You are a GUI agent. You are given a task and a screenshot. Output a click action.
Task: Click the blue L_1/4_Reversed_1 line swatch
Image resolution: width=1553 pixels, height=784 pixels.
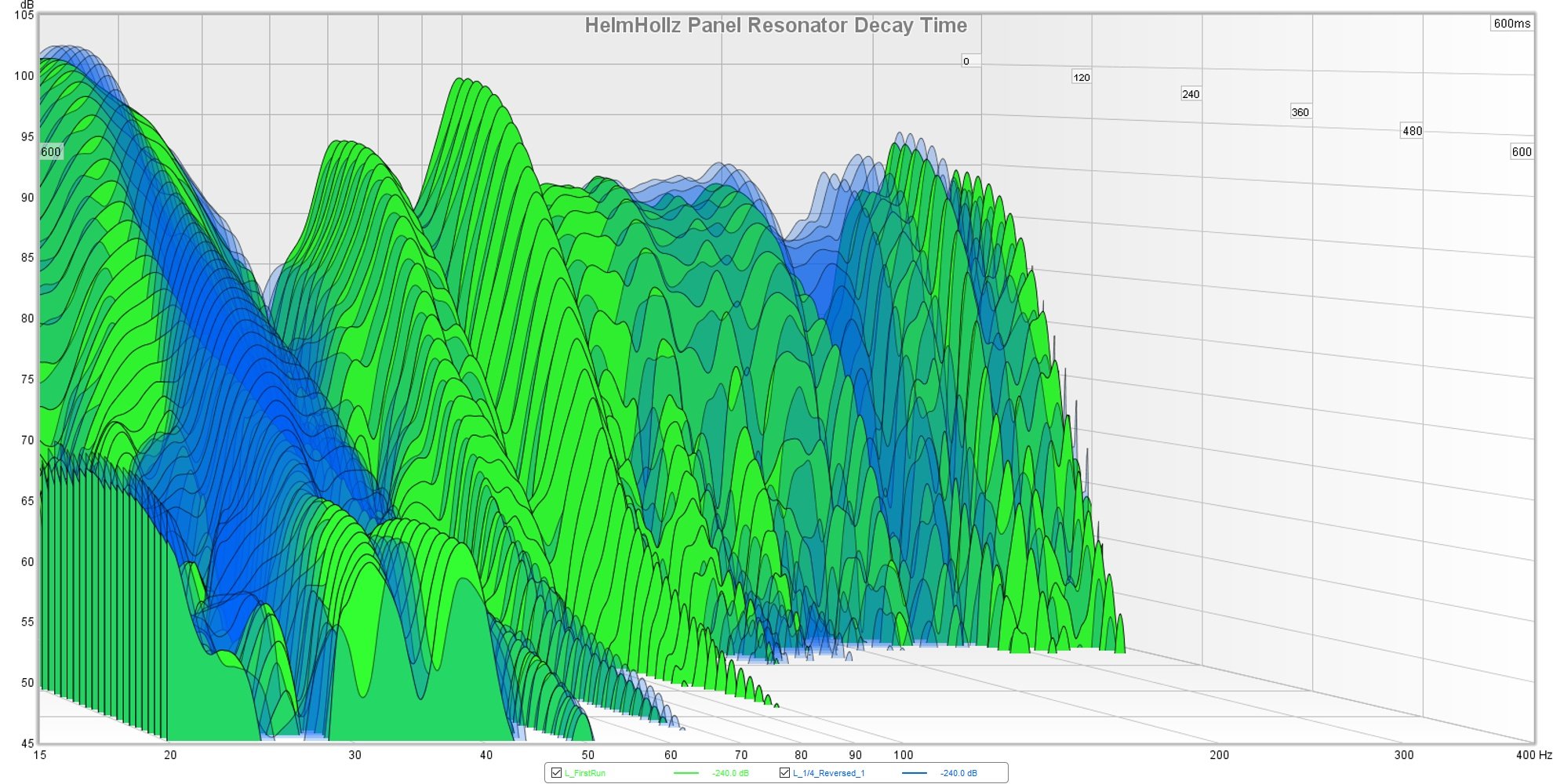915,773
